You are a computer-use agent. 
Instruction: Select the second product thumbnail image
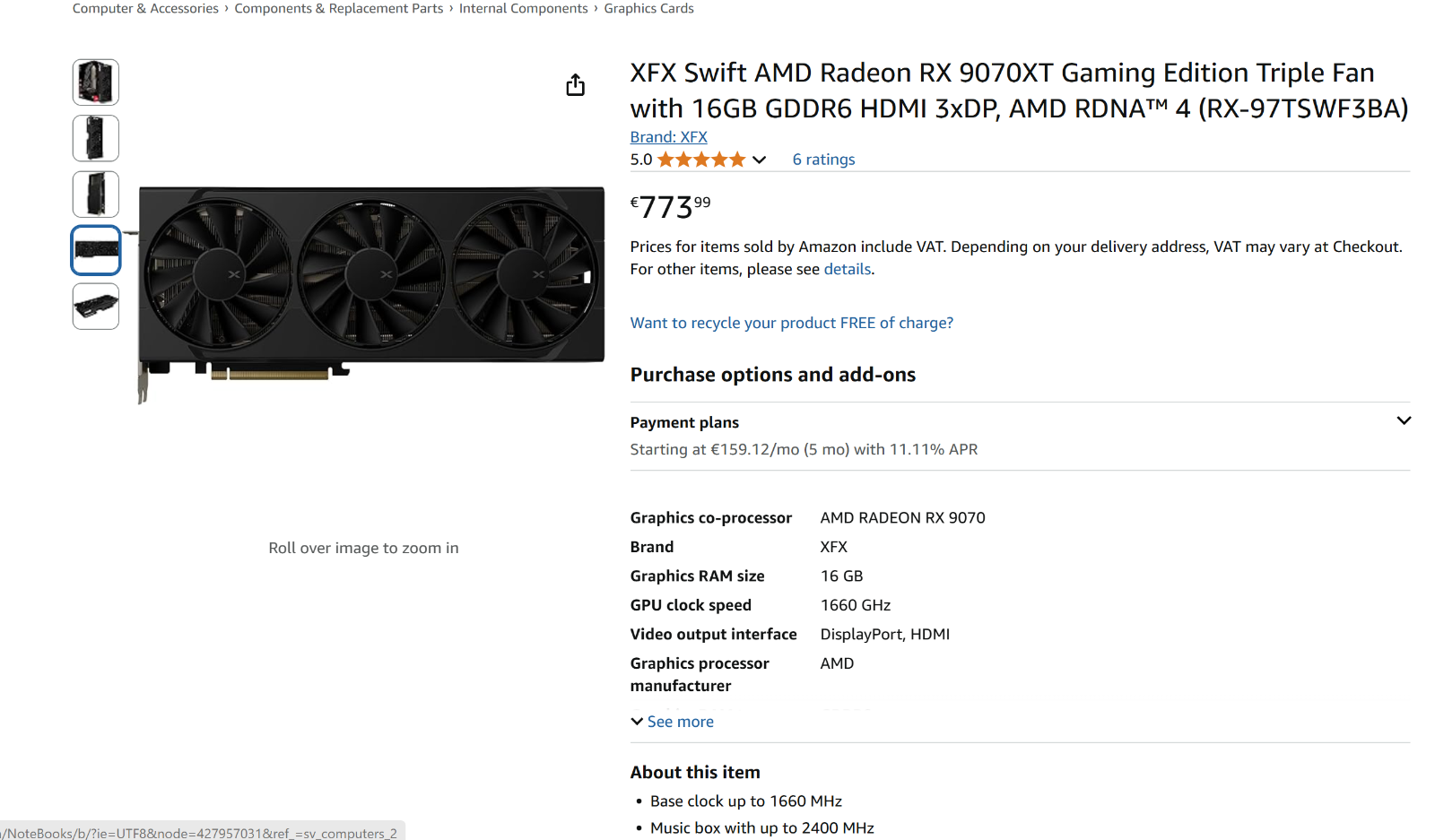(96, 138)
